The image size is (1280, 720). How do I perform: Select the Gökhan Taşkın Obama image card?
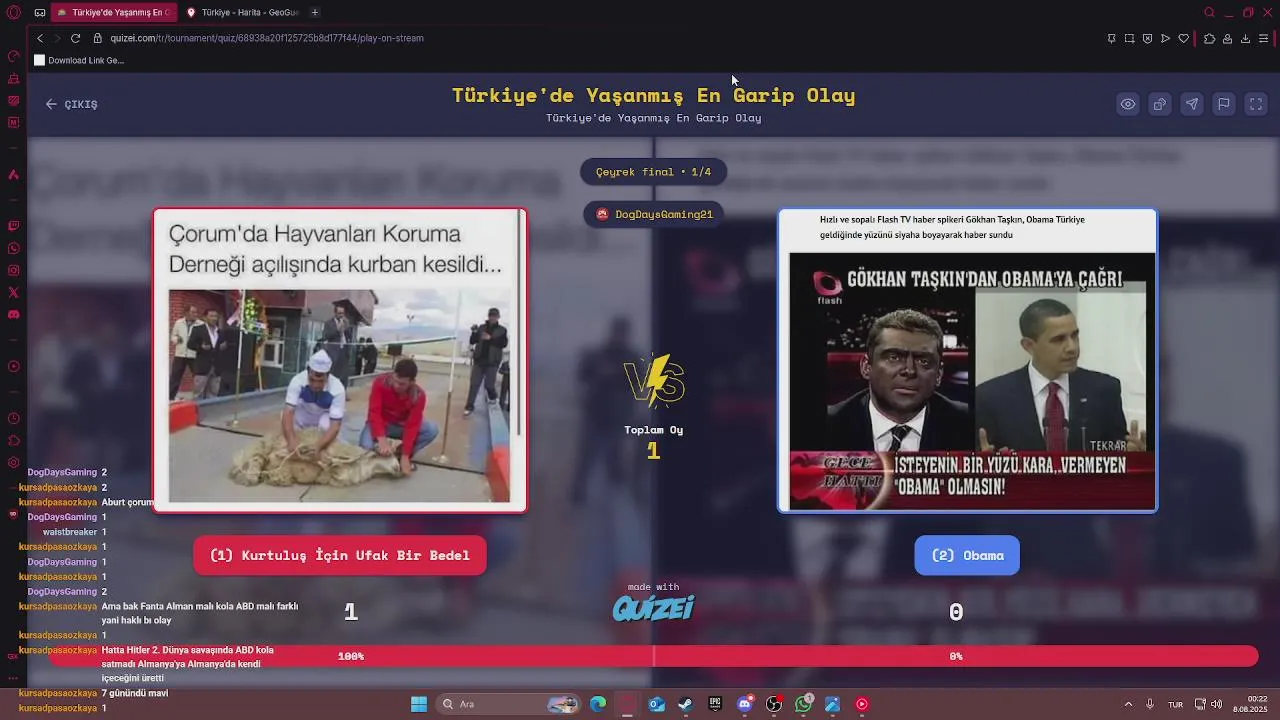[968, 360]
